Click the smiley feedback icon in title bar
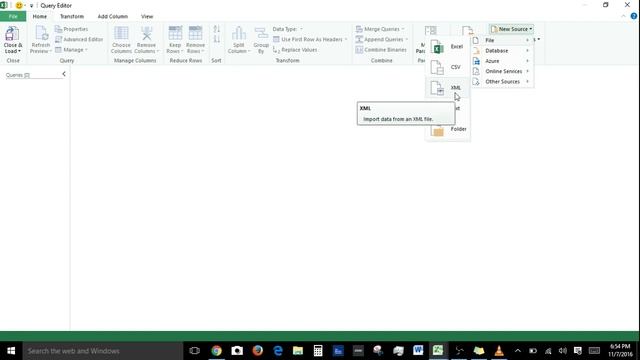Image resolution: width=640 pixels, height=360 pixels. pyautogui.click(x=19, y=5)
